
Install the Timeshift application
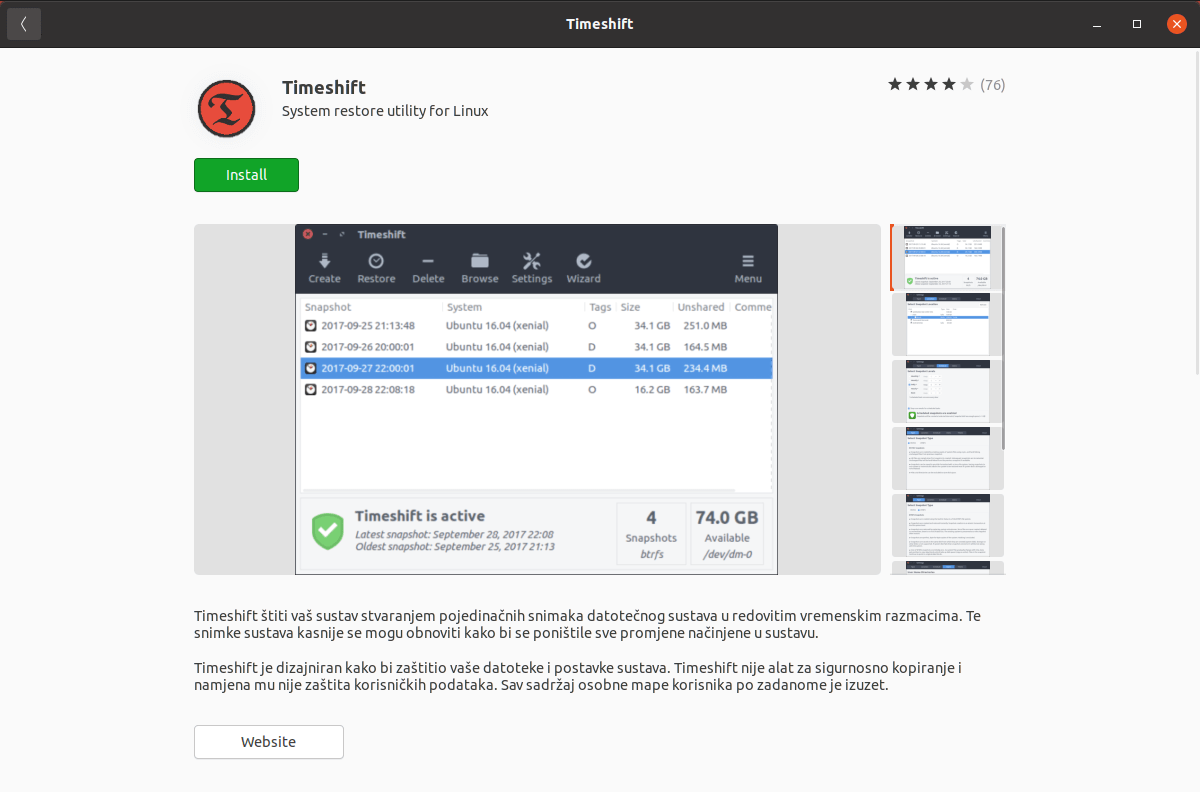tap(246, 175)
